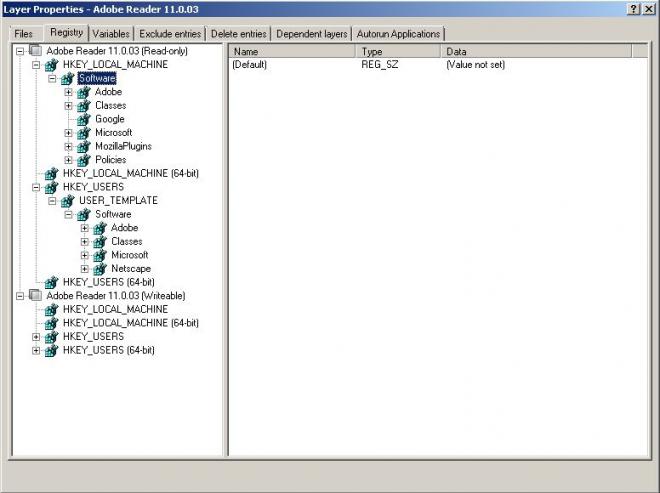
Task: Click the key icon next to MozillaPlugins
Action: tap(83, 147)
